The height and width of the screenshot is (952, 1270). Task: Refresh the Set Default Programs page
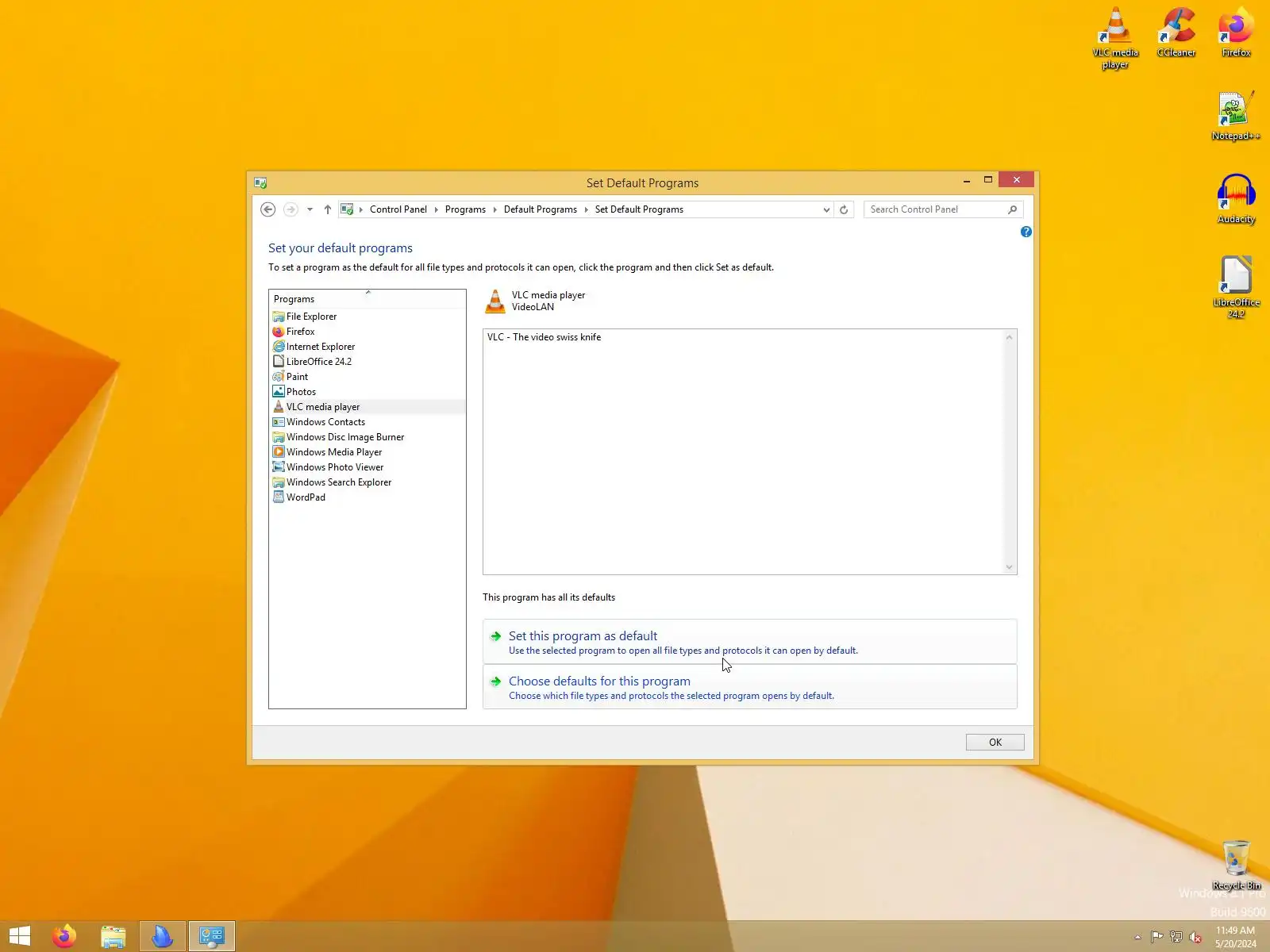[x=844, y=209]
